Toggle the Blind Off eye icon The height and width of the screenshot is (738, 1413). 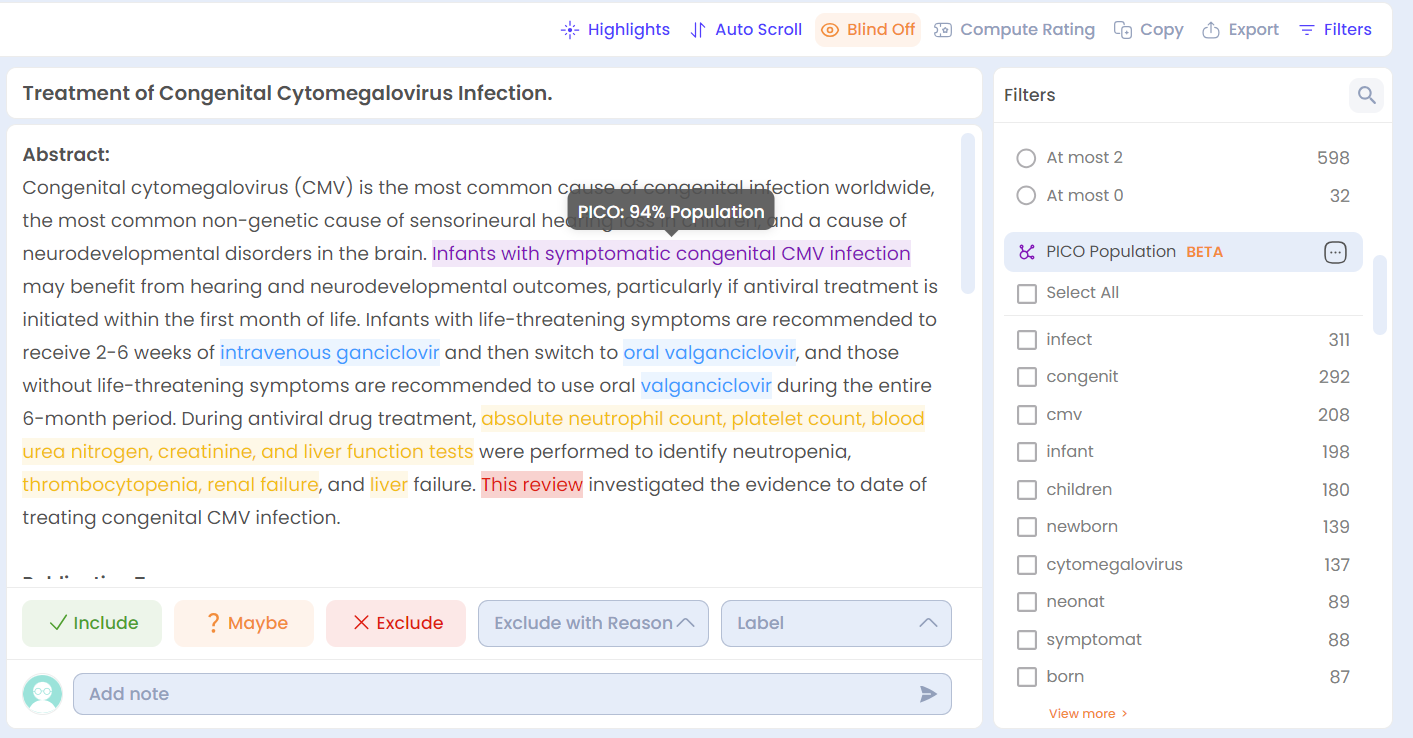click(831, 30)
